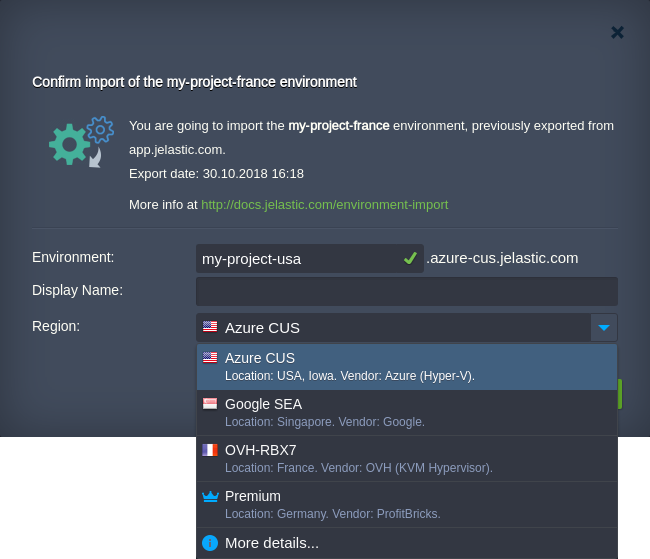Click the Environment name input field

[x=310, y=259]
